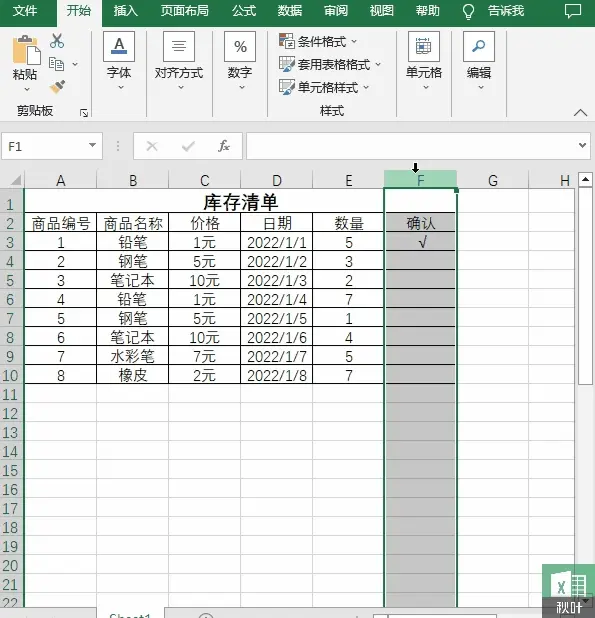Screen dimensions: 595x618
Task: Select row 5 header
Action: coord(10,280)
